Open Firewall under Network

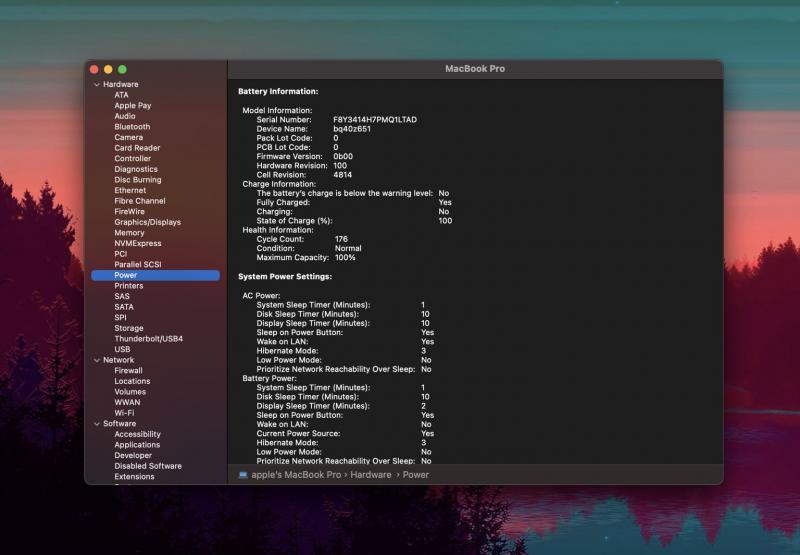click(x=128, y=371)
